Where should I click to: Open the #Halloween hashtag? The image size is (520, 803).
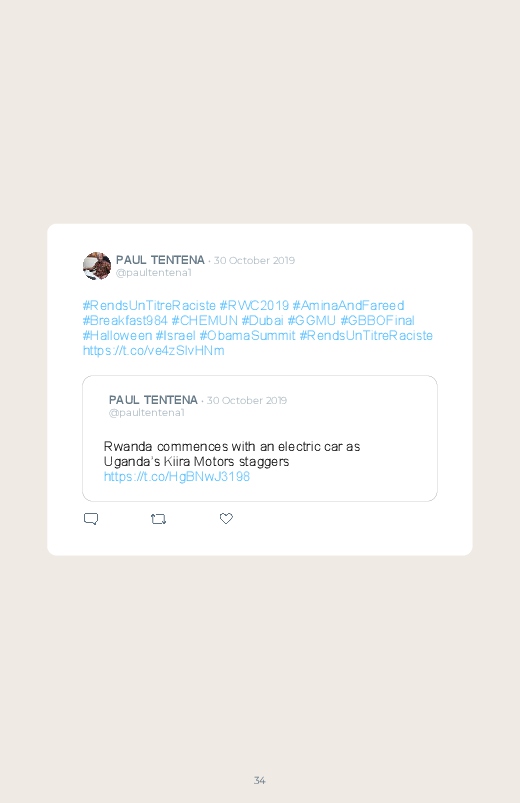pyautogui.click(x=117, y=335)
